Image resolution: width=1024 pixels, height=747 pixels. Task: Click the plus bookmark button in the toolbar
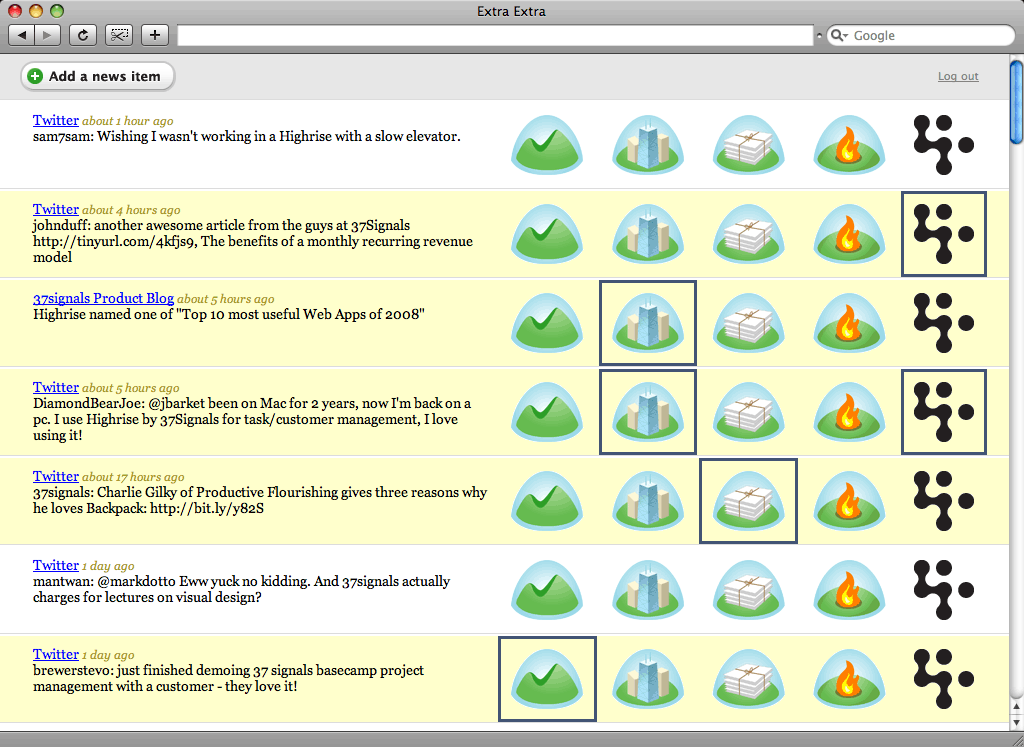tap(155, 35)
